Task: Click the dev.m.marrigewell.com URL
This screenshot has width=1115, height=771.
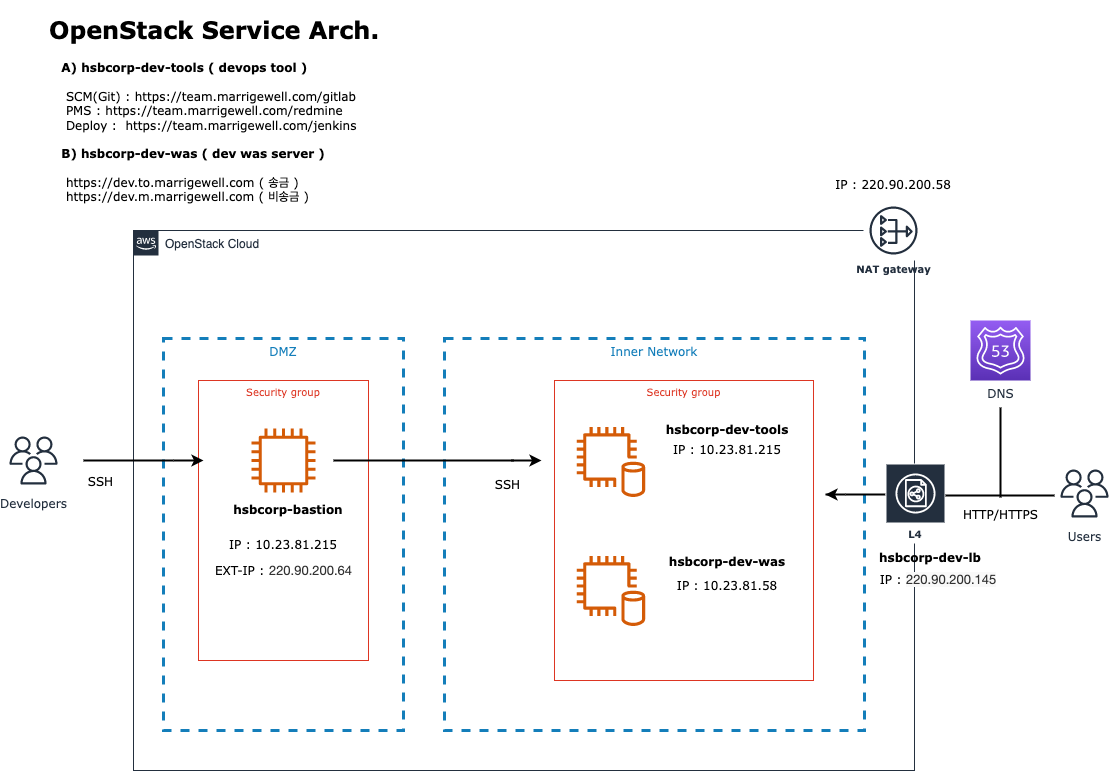Action: click(160, 197)
